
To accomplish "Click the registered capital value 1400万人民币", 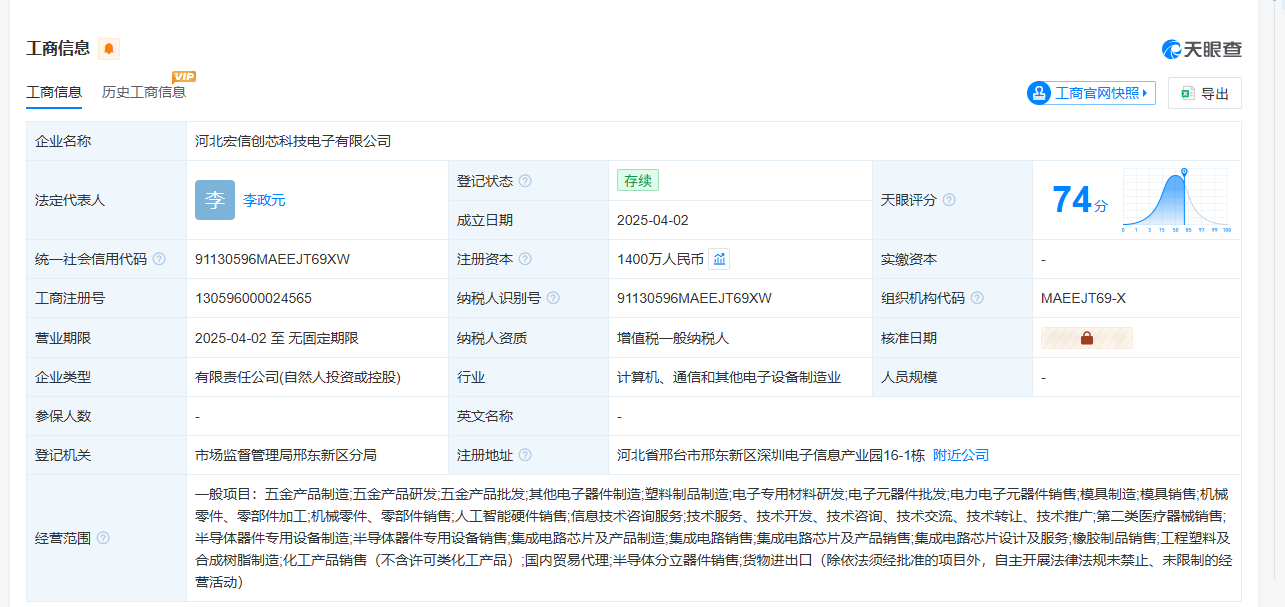I will [x=661, y=259].
